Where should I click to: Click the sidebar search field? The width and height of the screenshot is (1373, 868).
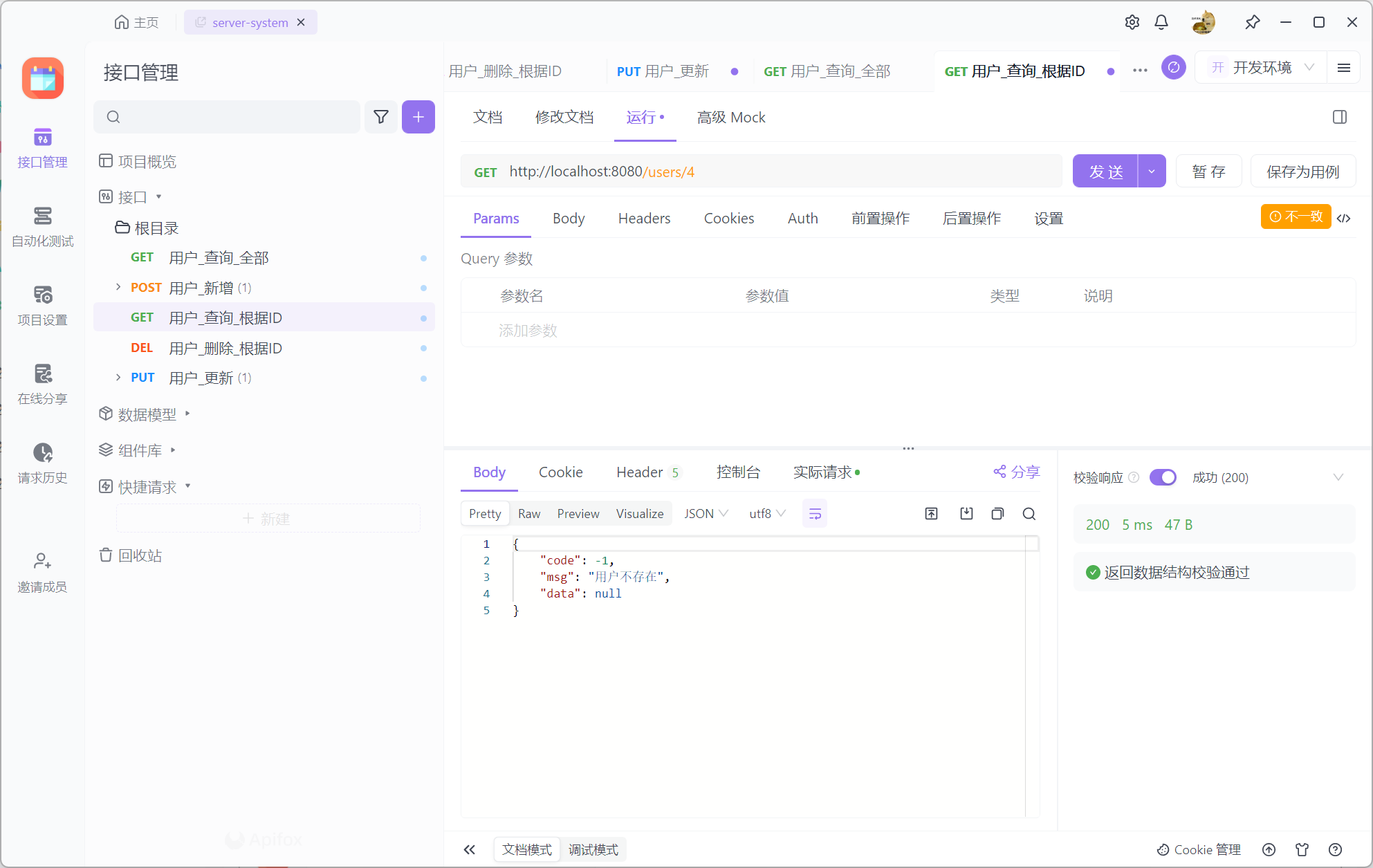click(227, 117)
